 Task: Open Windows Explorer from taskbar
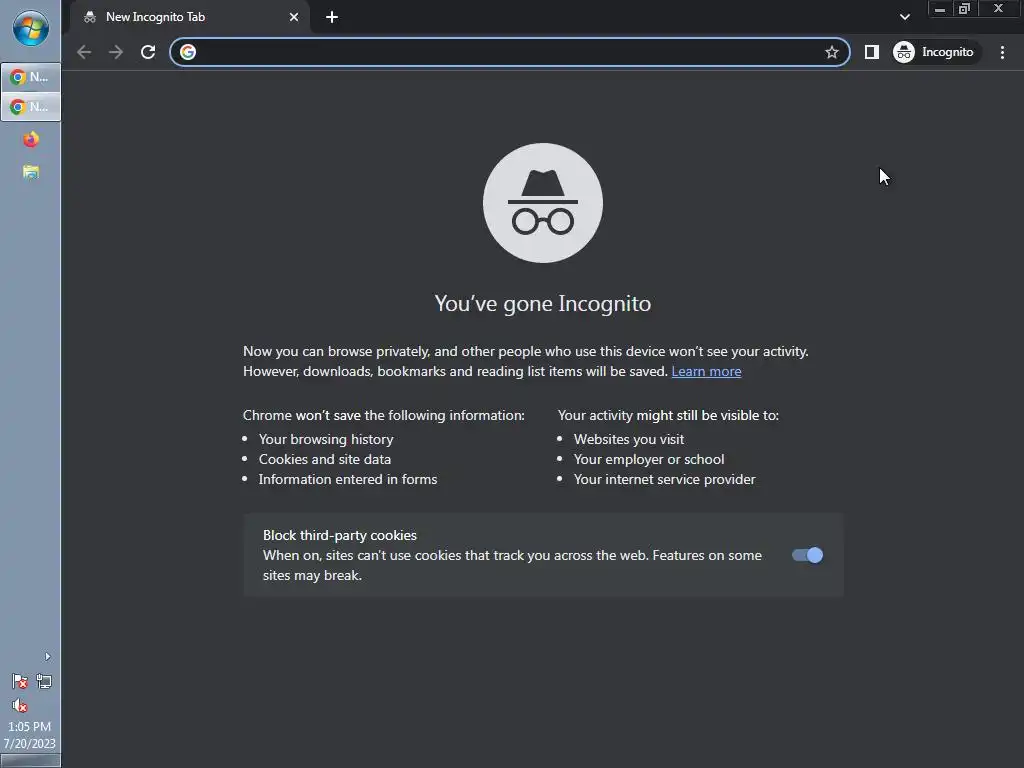point(31,172)
